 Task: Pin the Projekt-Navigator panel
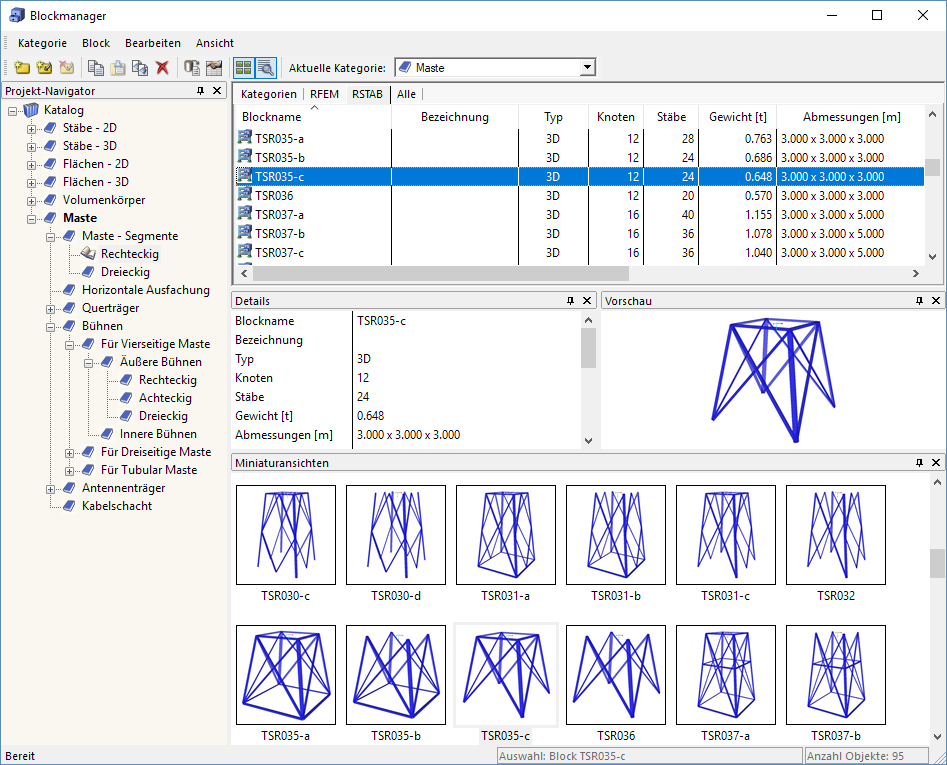tap(201, 91)
